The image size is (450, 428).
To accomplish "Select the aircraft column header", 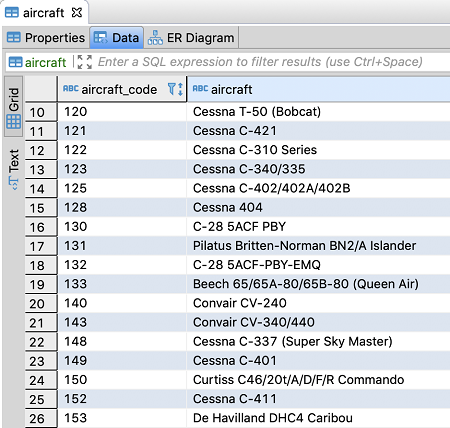I will 318,89.
